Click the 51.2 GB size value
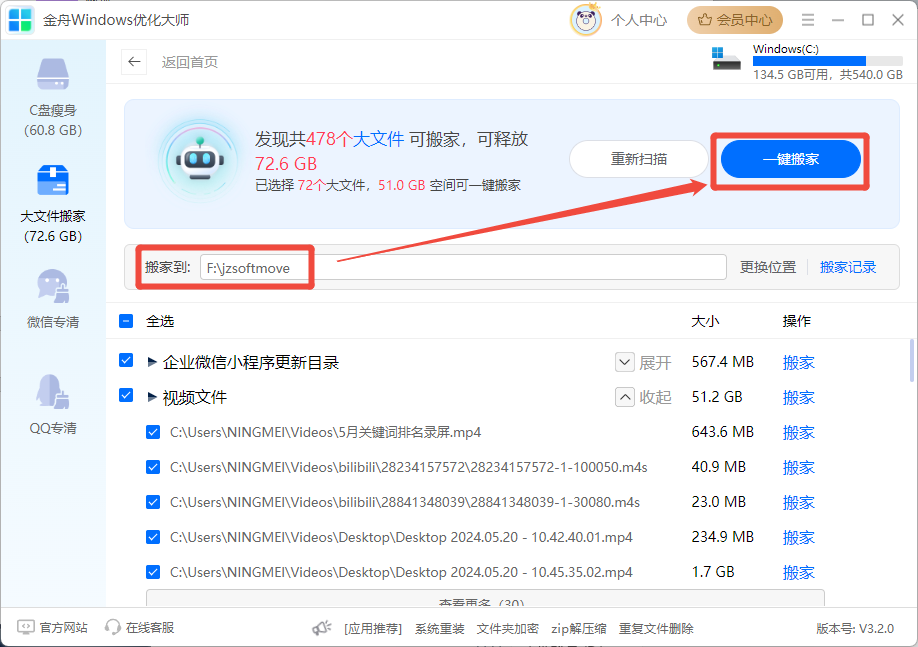This screenshot has width=918, height=647. click(x=717, y=397)
